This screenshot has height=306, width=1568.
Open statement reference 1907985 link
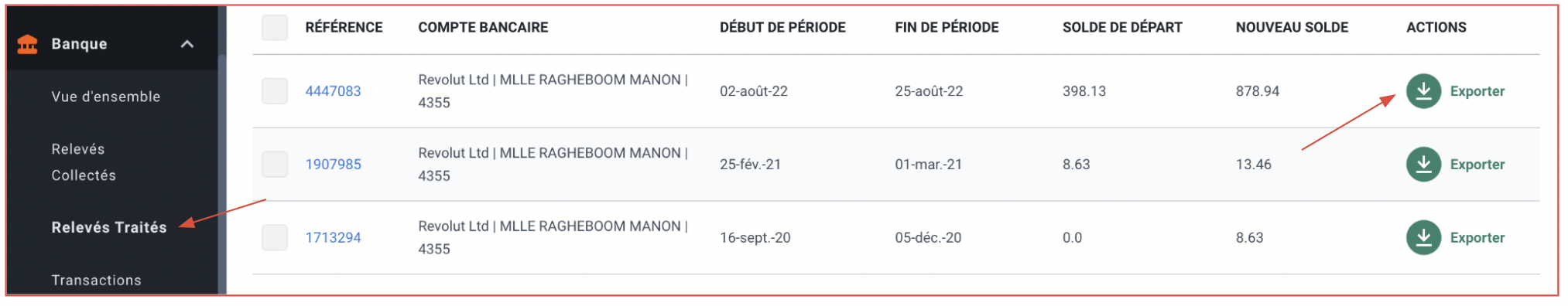(x=333, y=165)
